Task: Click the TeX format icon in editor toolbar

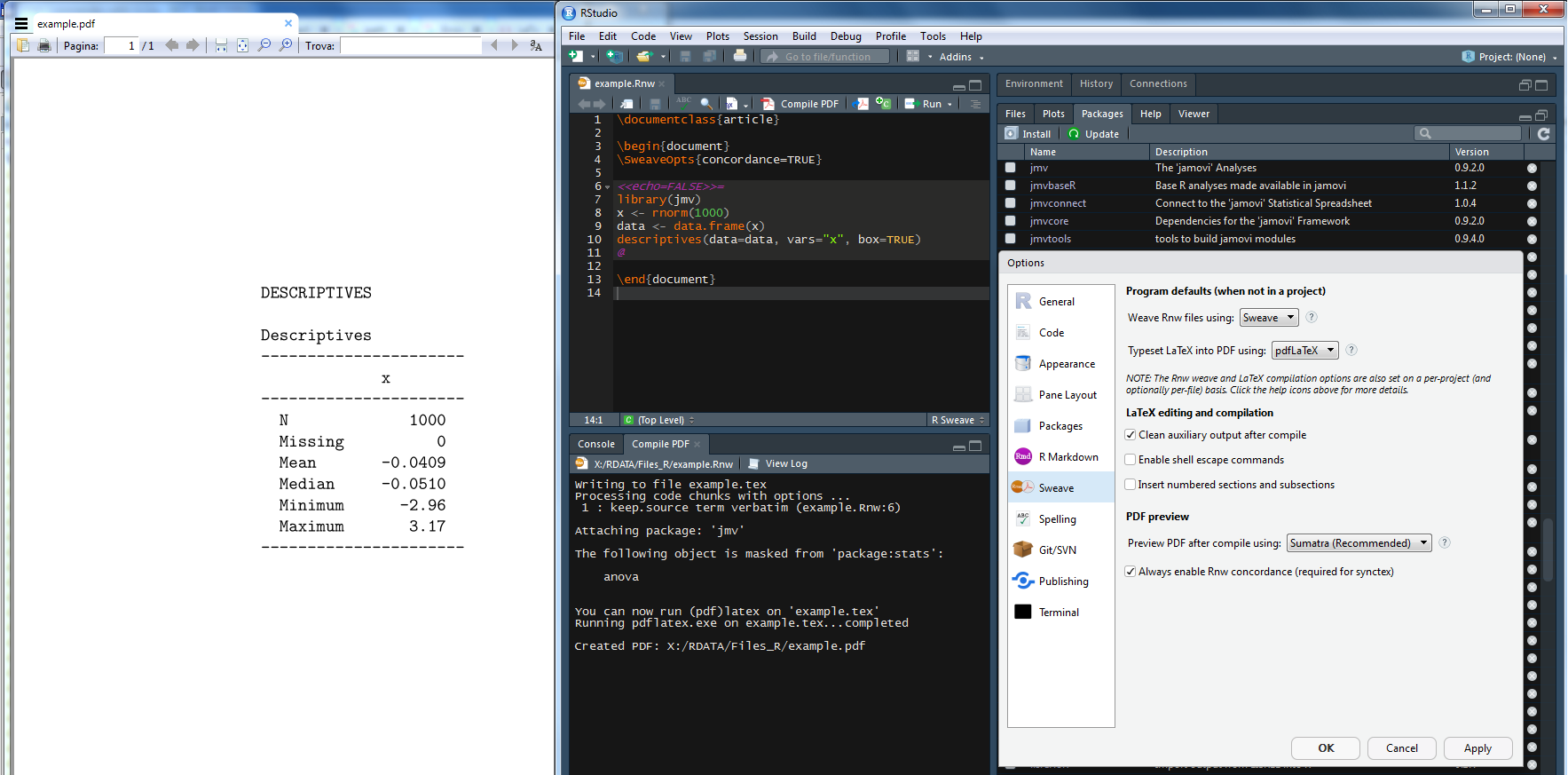Action: coord(731,104)
